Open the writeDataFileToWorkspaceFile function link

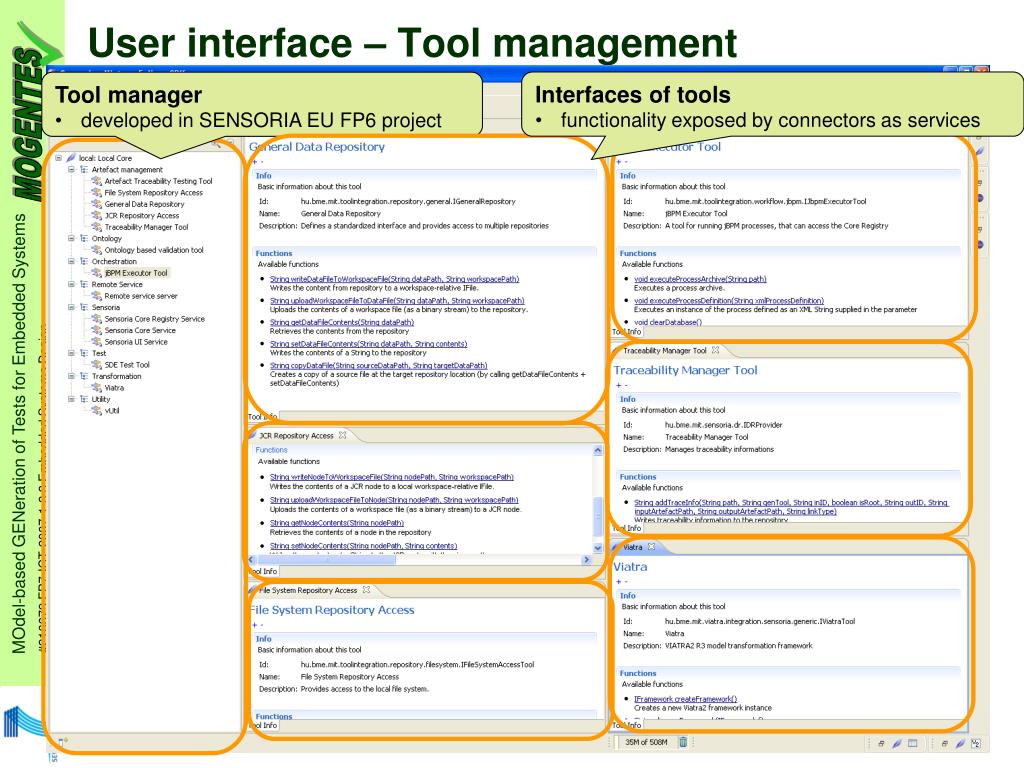pos(394,279)
